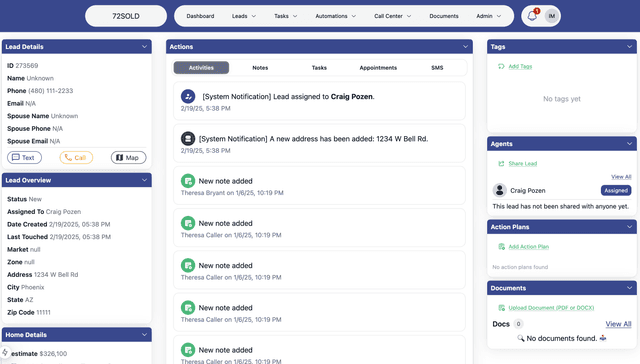
Task: Expand the Automations navigation dropdown
Action: (x=336, y=16)
